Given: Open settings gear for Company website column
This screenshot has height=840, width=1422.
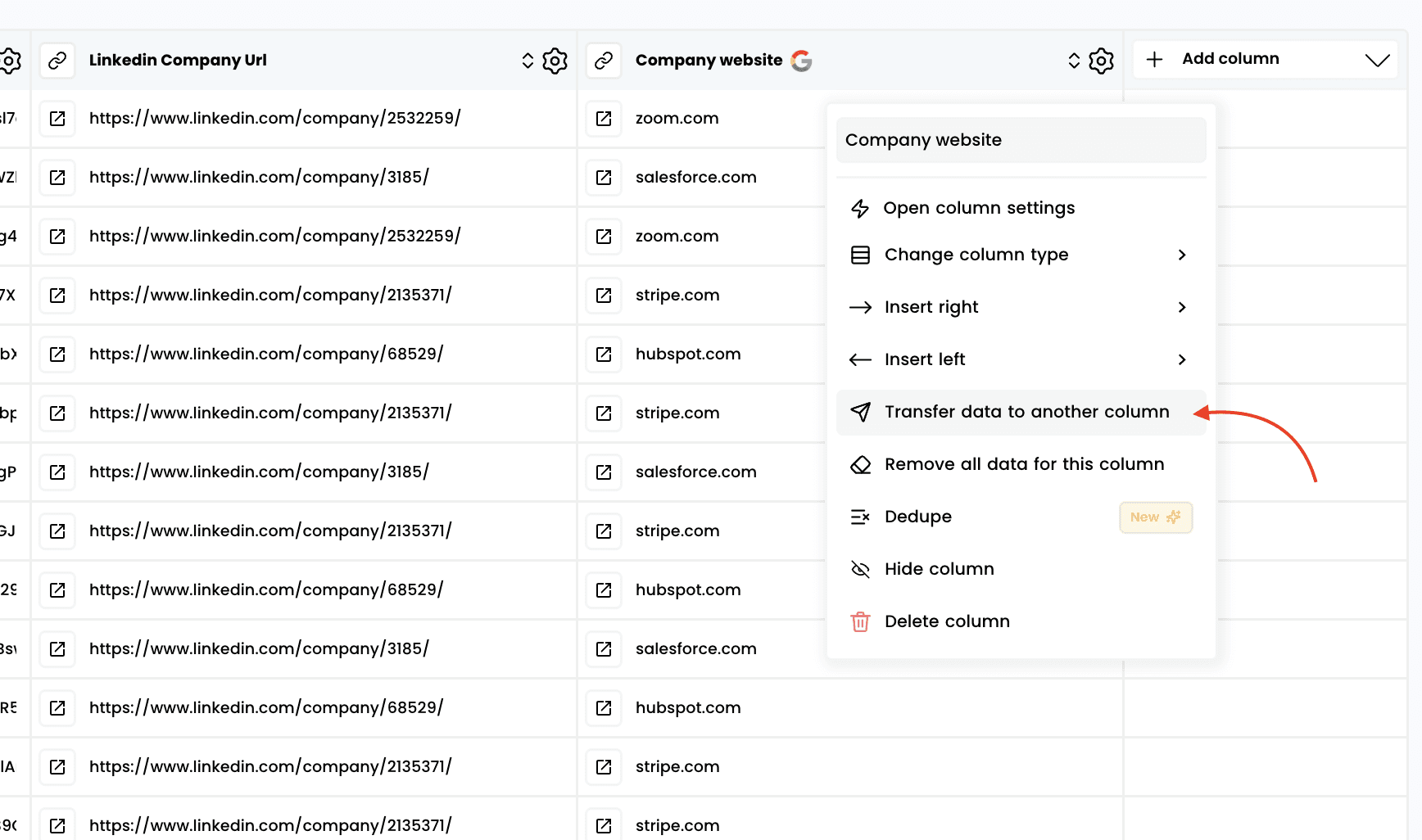Looking at the screenshot, I should coord(1101,61).
